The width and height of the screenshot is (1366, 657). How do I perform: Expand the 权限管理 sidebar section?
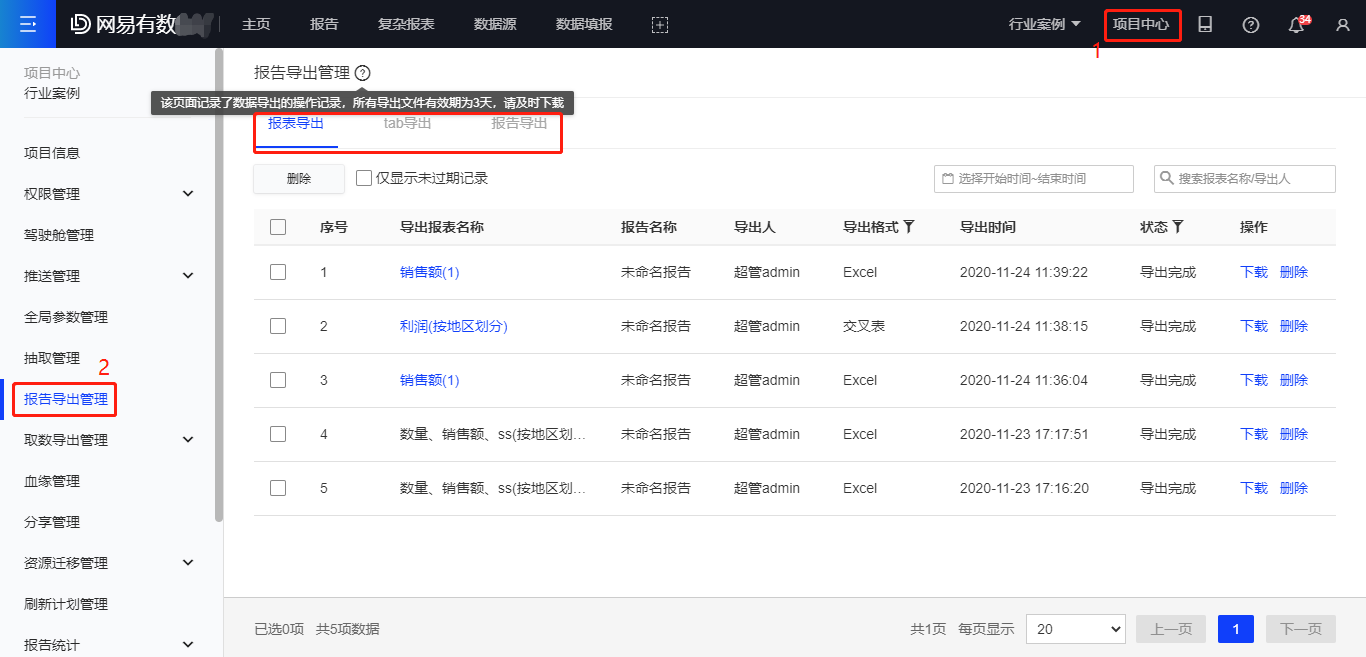click(188, 194)
